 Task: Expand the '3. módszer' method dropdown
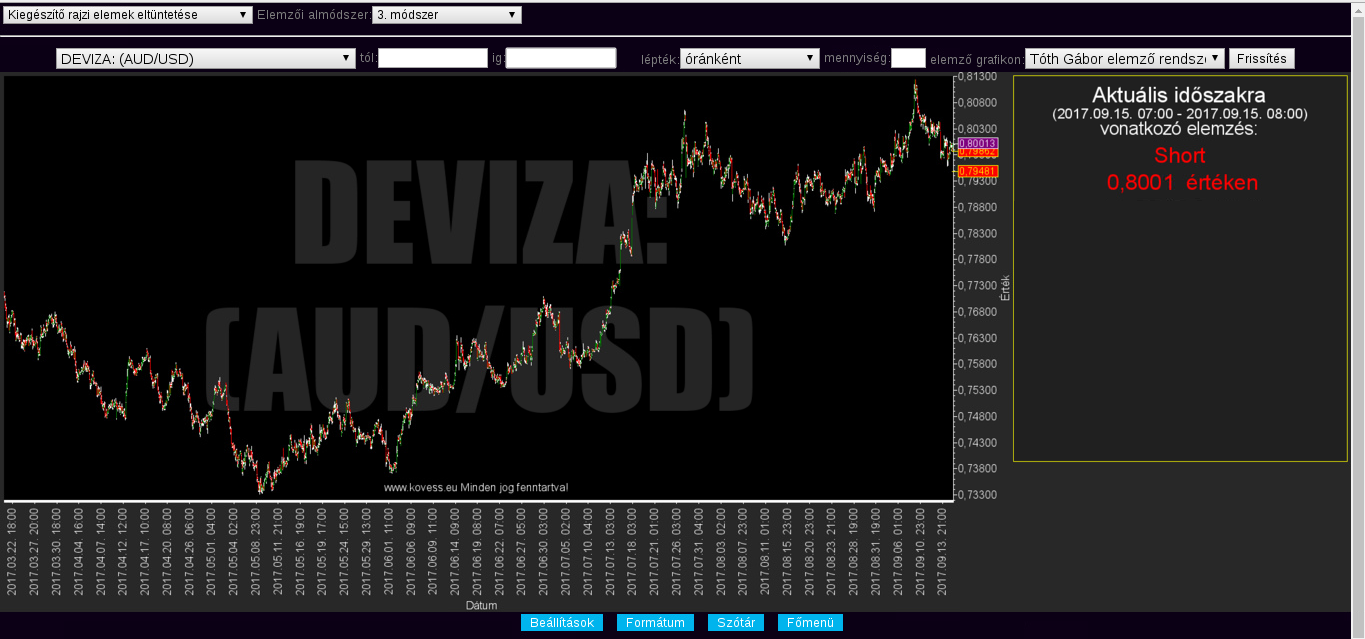[x=446, y=15]
